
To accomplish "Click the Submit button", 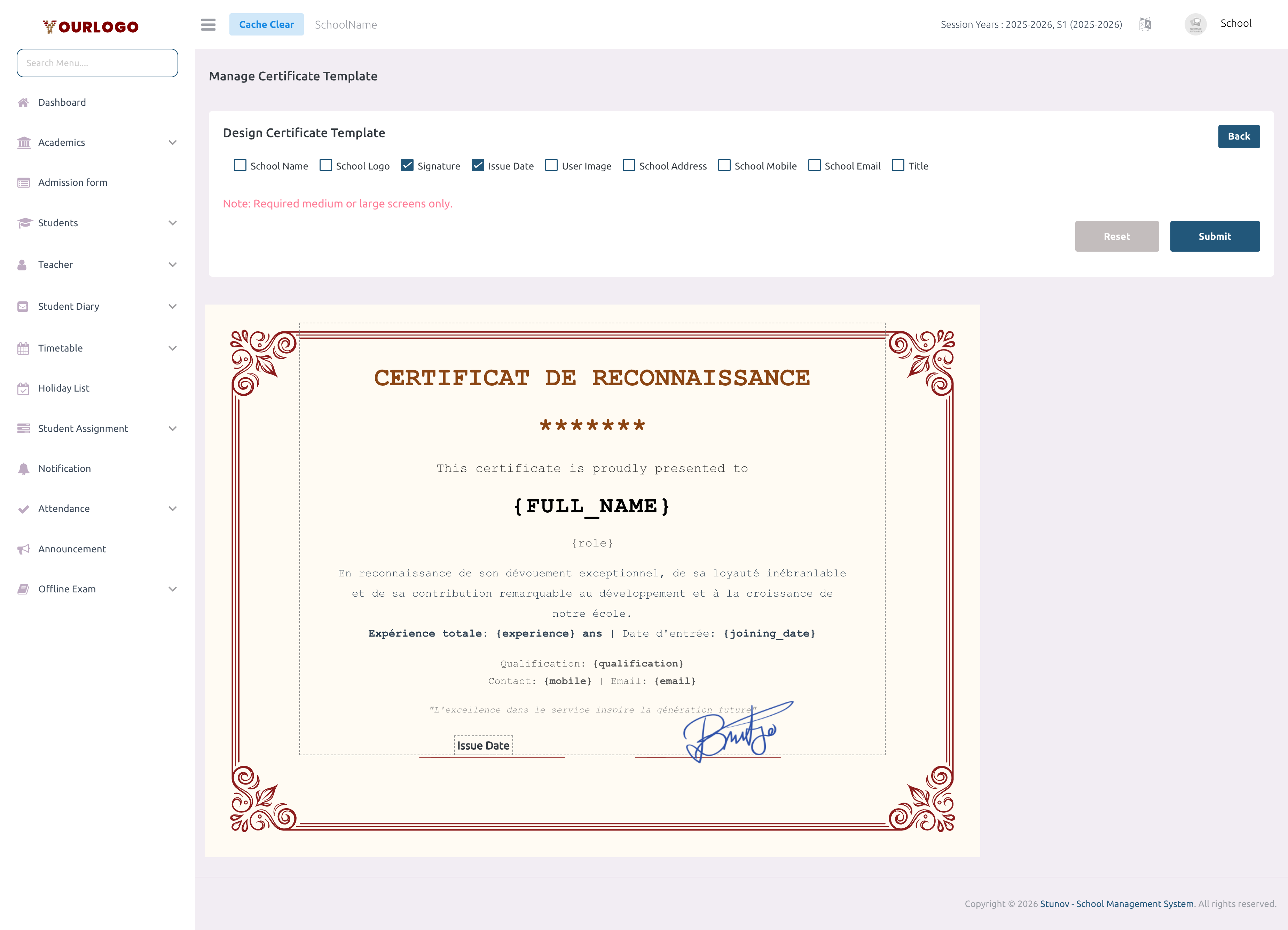I will coord(1215,236).
